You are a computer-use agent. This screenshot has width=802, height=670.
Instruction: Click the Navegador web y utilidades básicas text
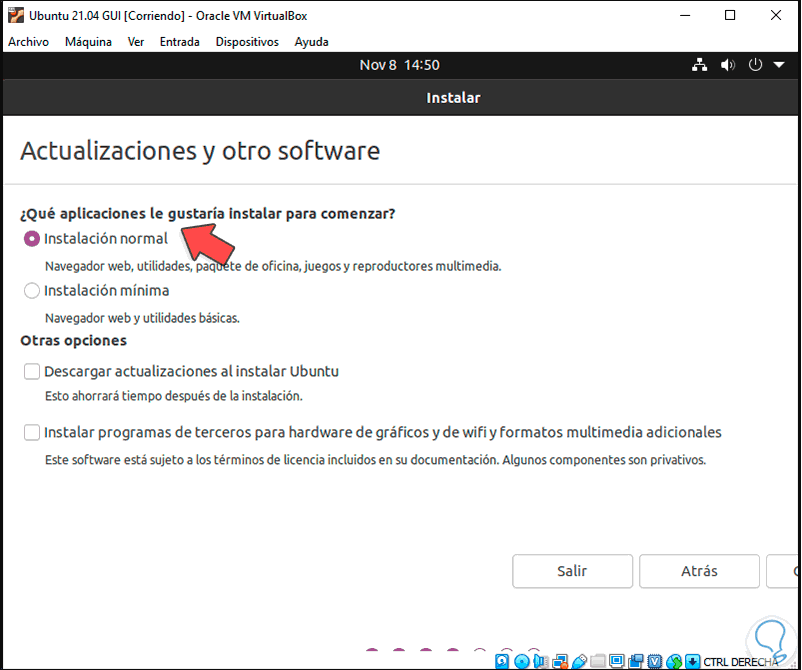pos(142,318)
